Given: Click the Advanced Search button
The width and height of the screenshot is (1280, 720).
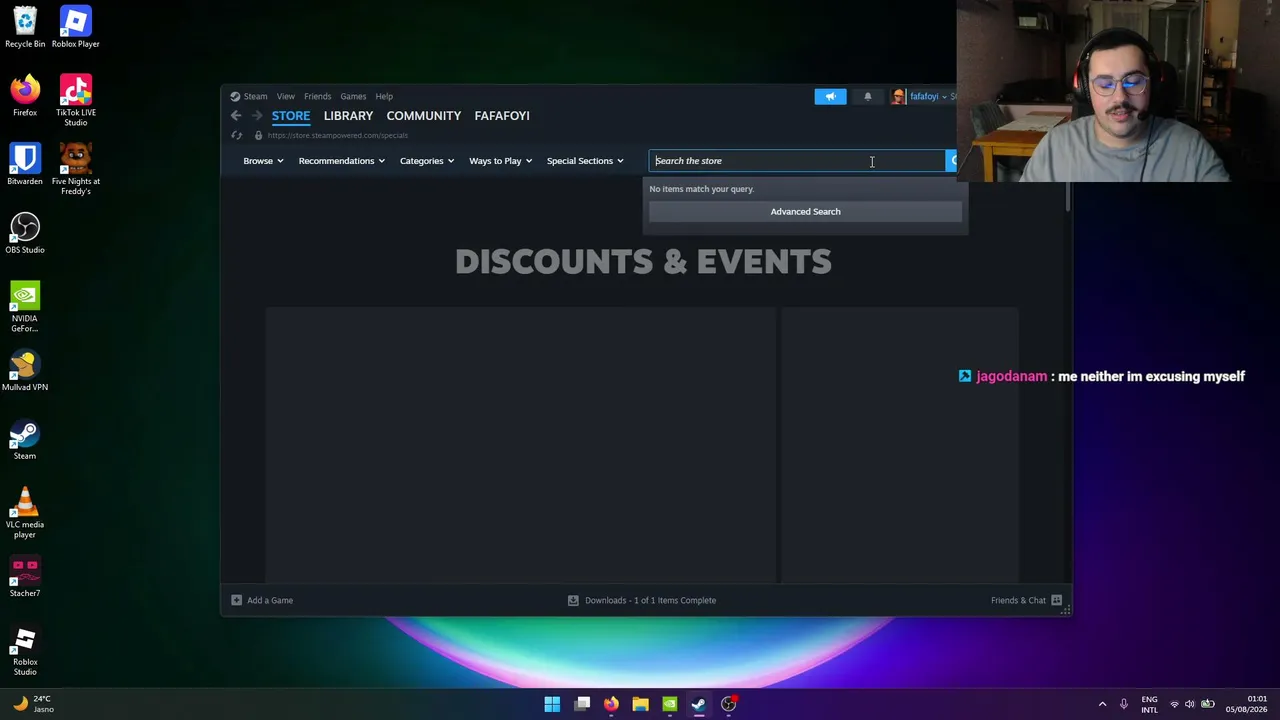Looking at the screenshot, I should (805, 211).
